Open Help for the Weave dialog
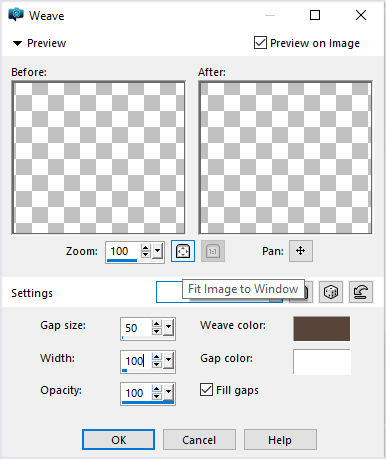Screen dimensions: 386x459 tap(280, 440)
